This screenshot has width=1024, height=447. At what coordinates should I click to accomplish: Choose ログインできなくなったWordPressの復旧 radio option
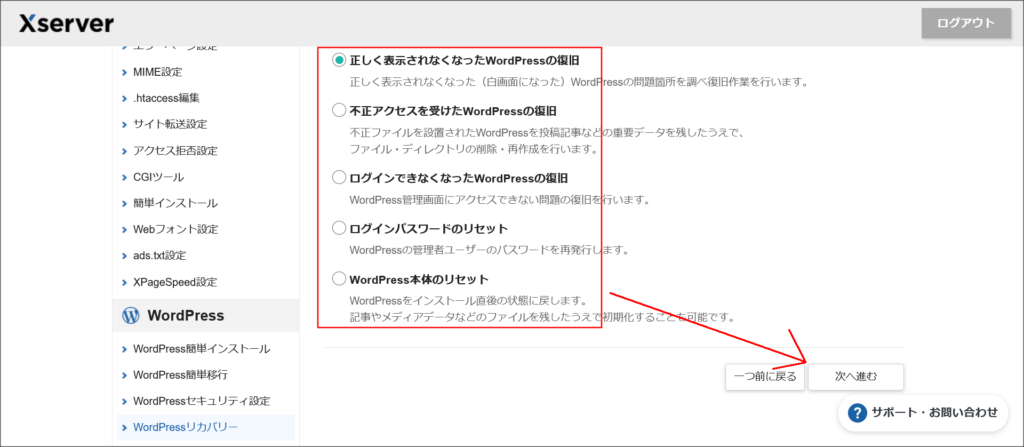point(338,177)
